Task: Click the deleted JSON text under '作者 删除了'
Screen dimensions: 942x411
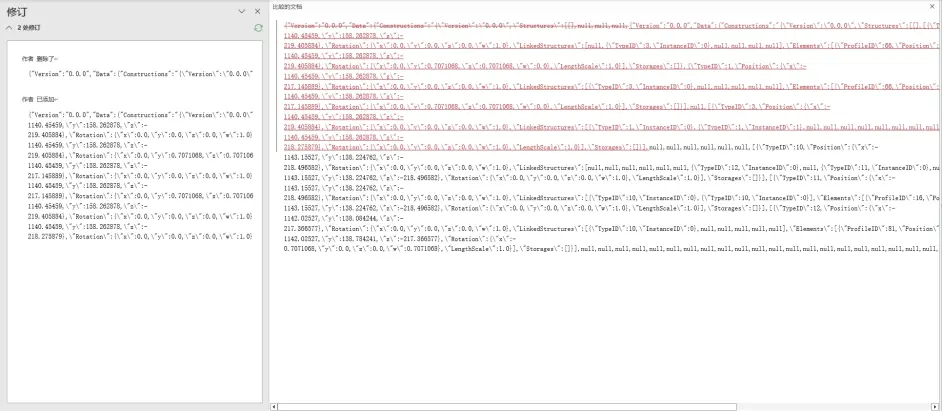Action: (x=141, y=73)
